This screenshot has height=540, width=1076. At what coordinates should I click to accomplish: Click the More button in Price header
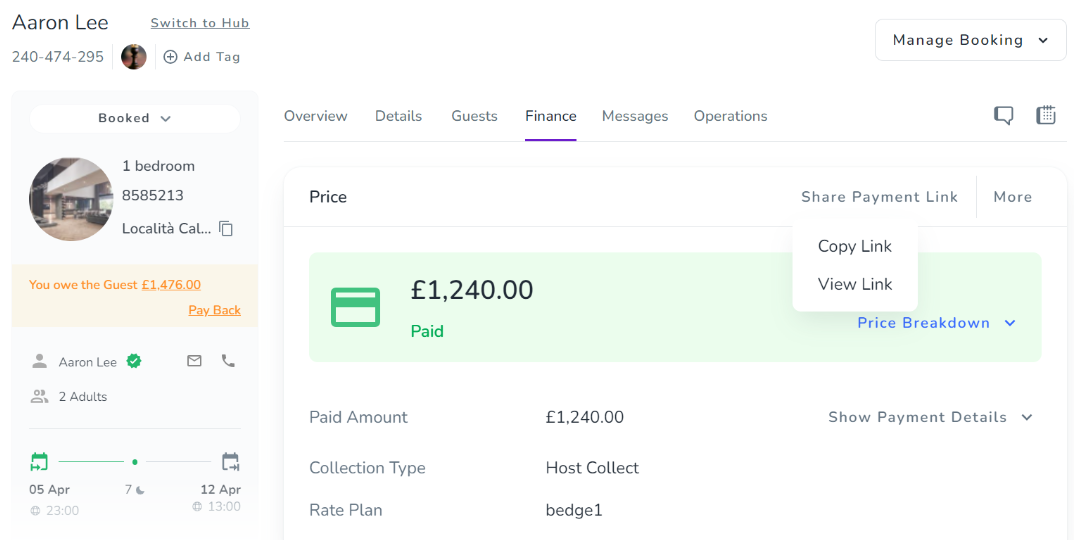point(1012,197)
